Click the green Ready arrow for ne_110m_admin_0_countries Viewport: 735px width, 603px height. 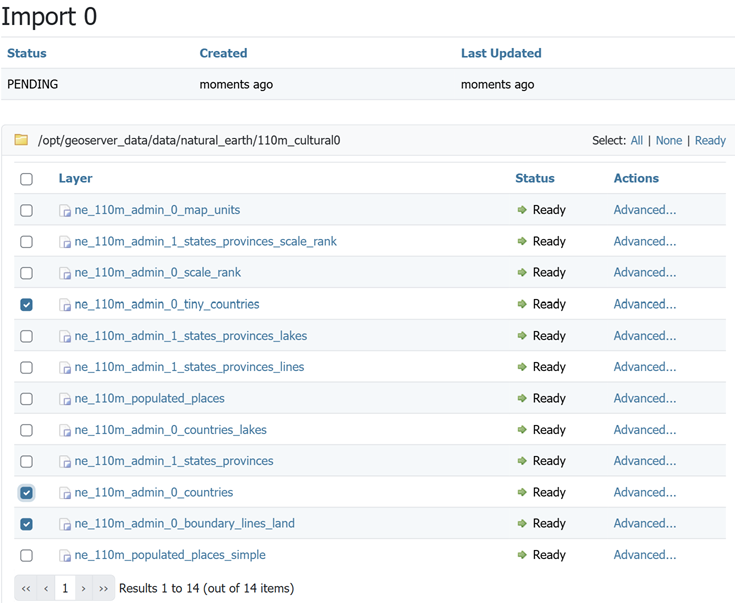[522, 492]
